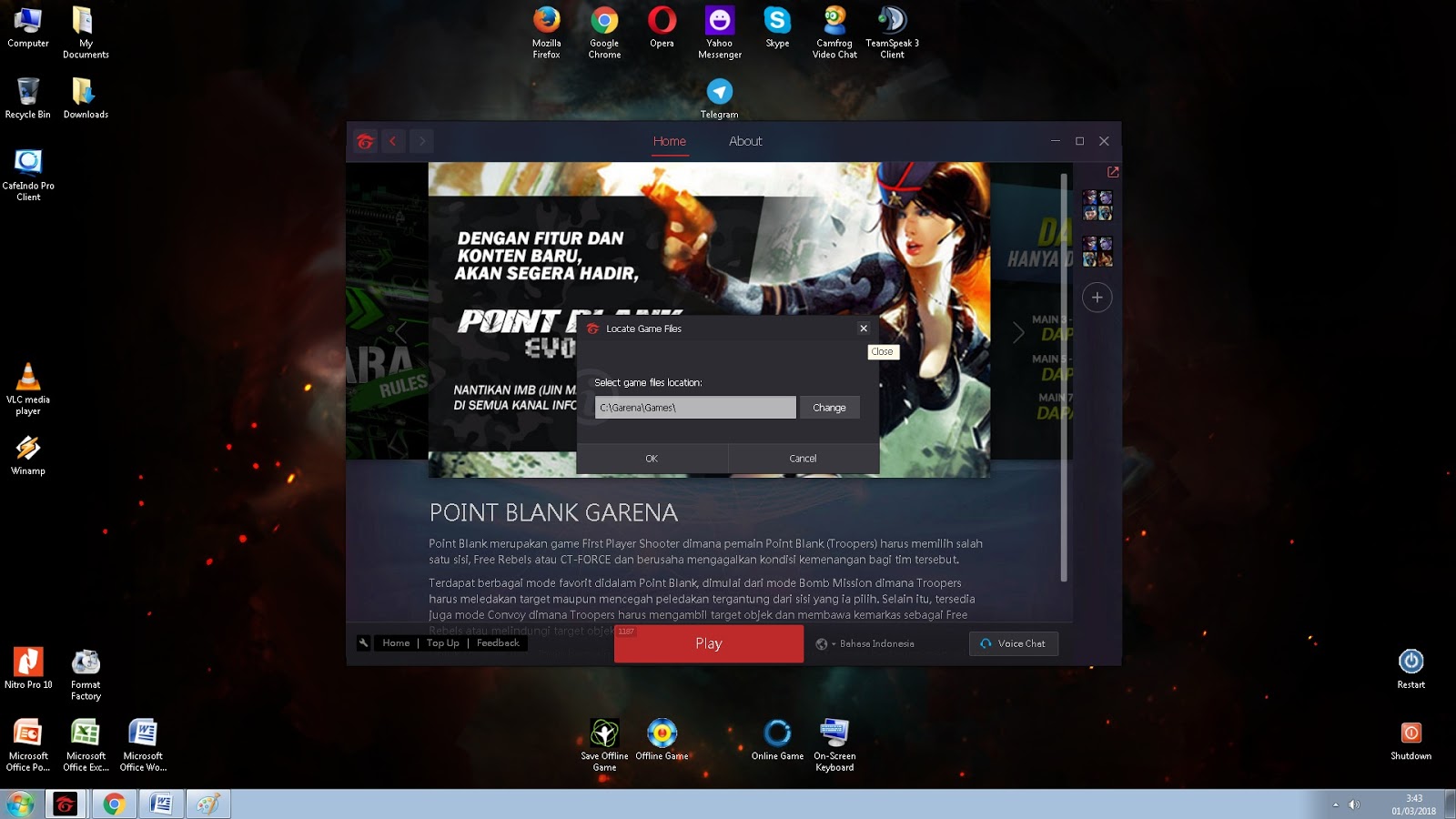Switch to Garena in the taskbar
Viewport: 1456px width, 819px height.
coord(66,804)
